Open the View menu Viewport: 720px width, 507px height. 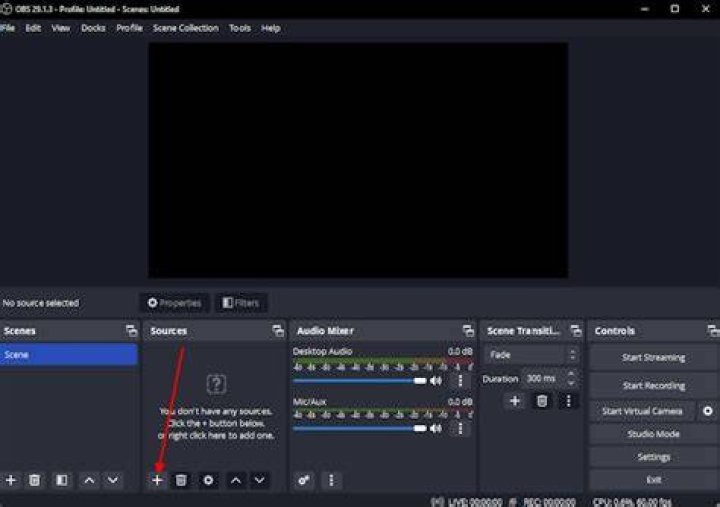click(x=61, y=28)
